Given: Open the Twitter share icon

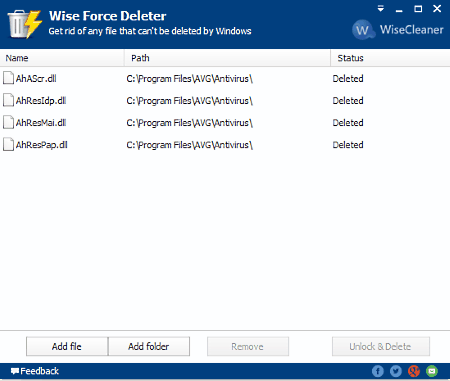Looking at the screenshot, I should (x=396, y=371).
